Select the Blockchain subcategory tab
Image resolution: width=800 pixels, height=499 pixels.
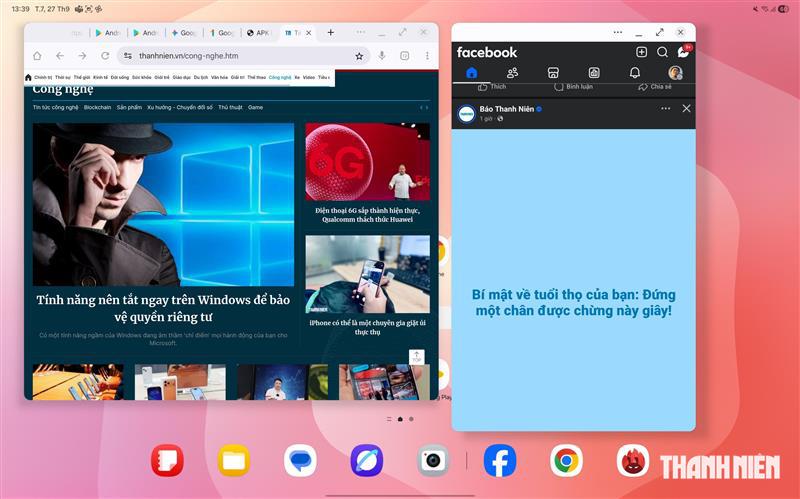click(x=97, y=107)
